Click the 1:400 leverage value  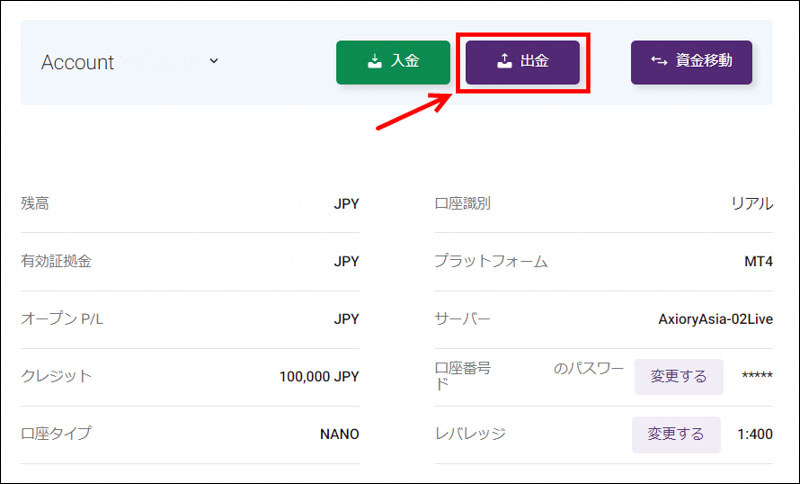[x=754, y=434]
